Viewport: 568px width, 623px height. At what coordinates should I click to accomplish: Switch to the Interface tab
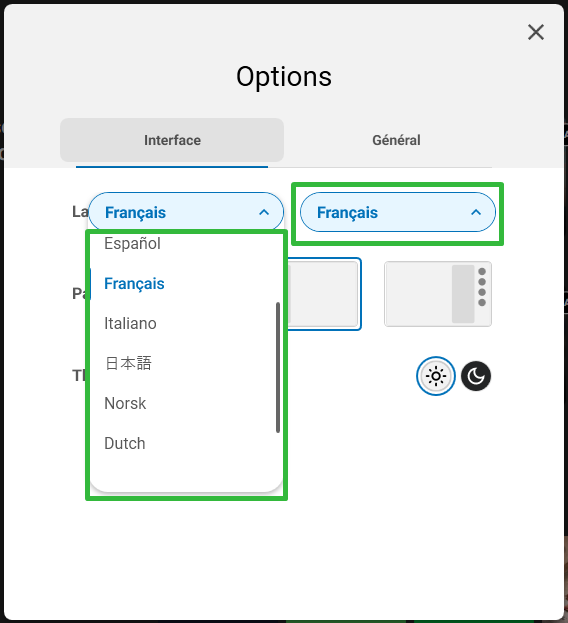[x=172, y=140]
